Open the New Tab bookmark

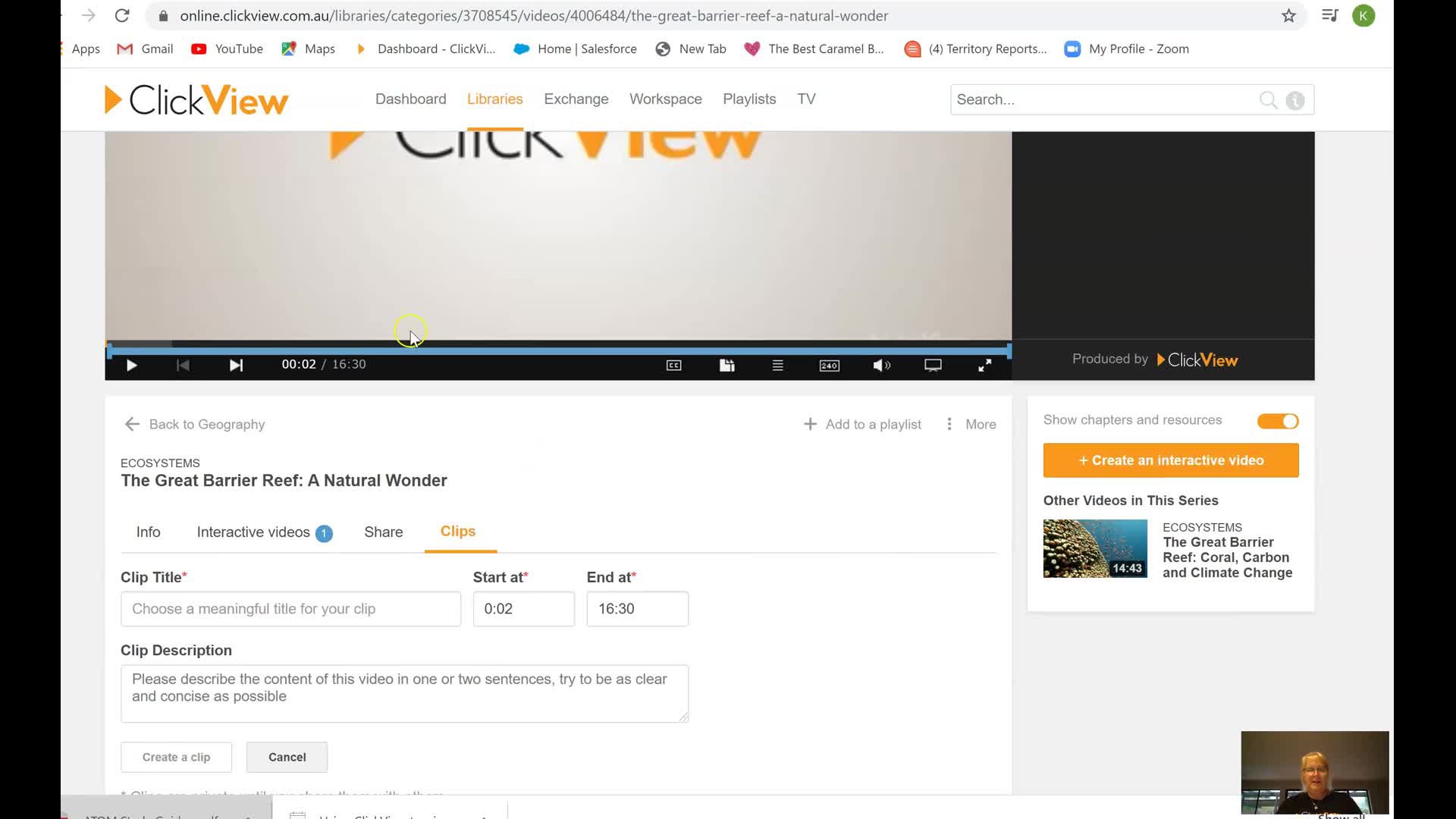(x=691, y=49)
